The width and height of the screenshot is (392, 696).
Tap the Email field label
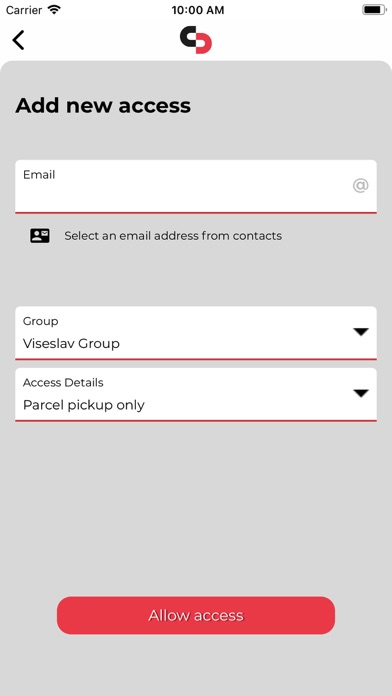point(39,174)
